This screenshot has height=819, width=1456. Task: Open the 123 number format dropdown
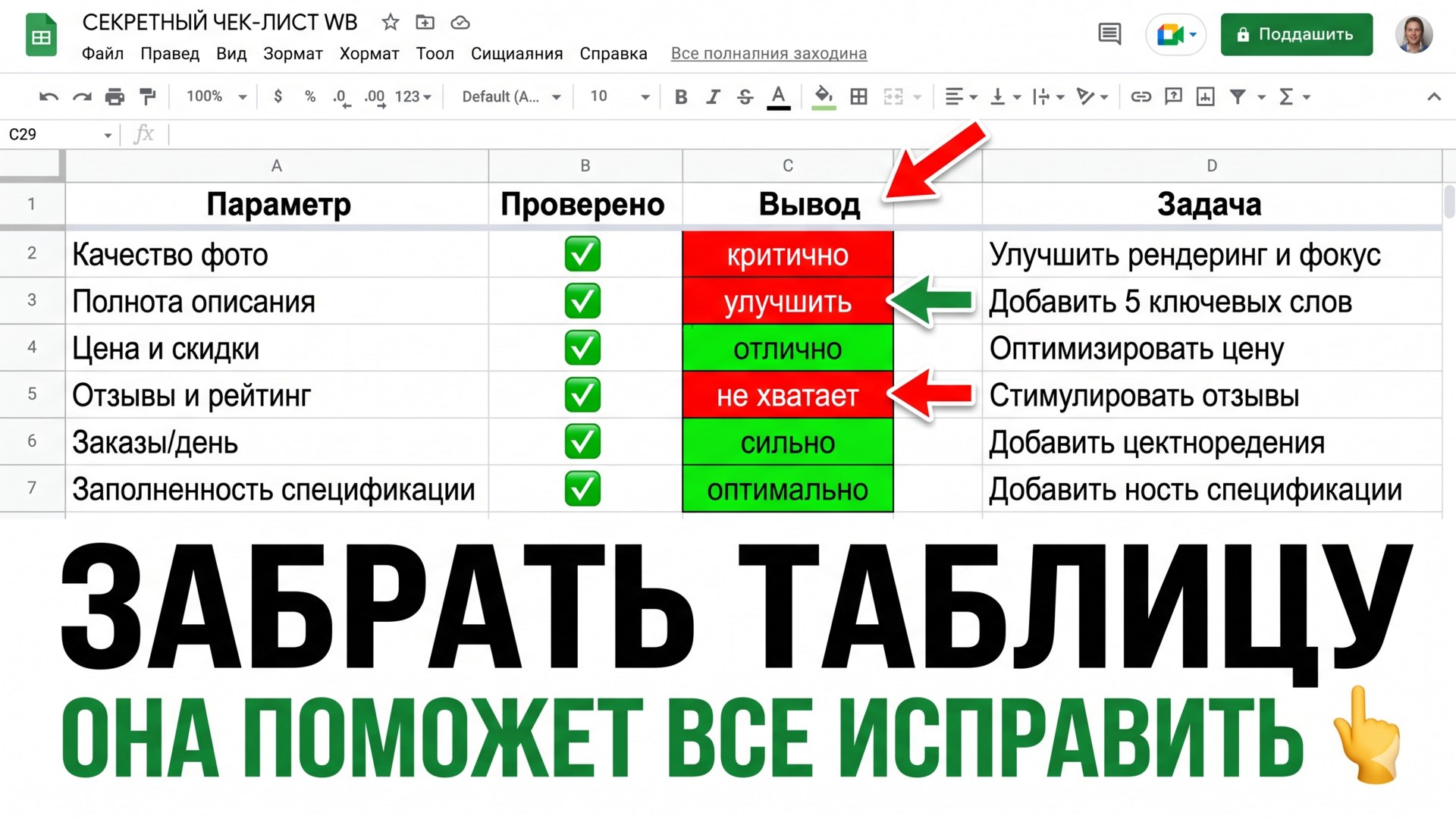[413, 96]
